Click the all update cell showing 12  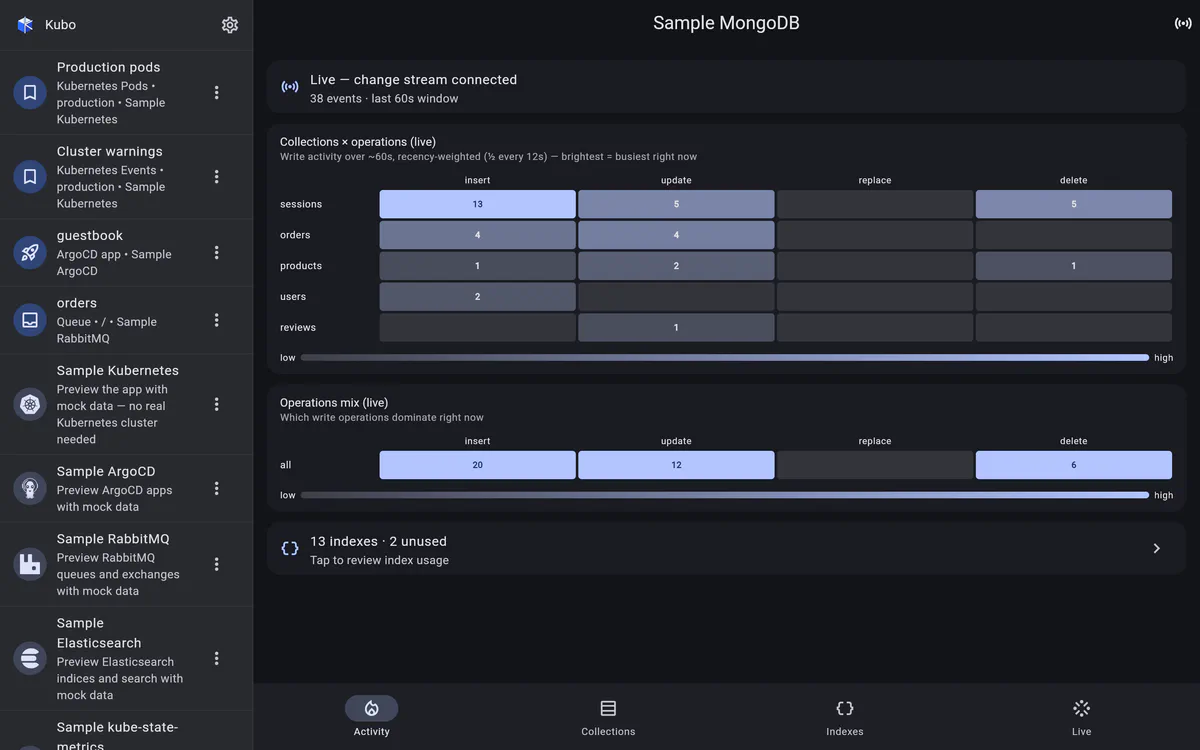pos(676,465)
